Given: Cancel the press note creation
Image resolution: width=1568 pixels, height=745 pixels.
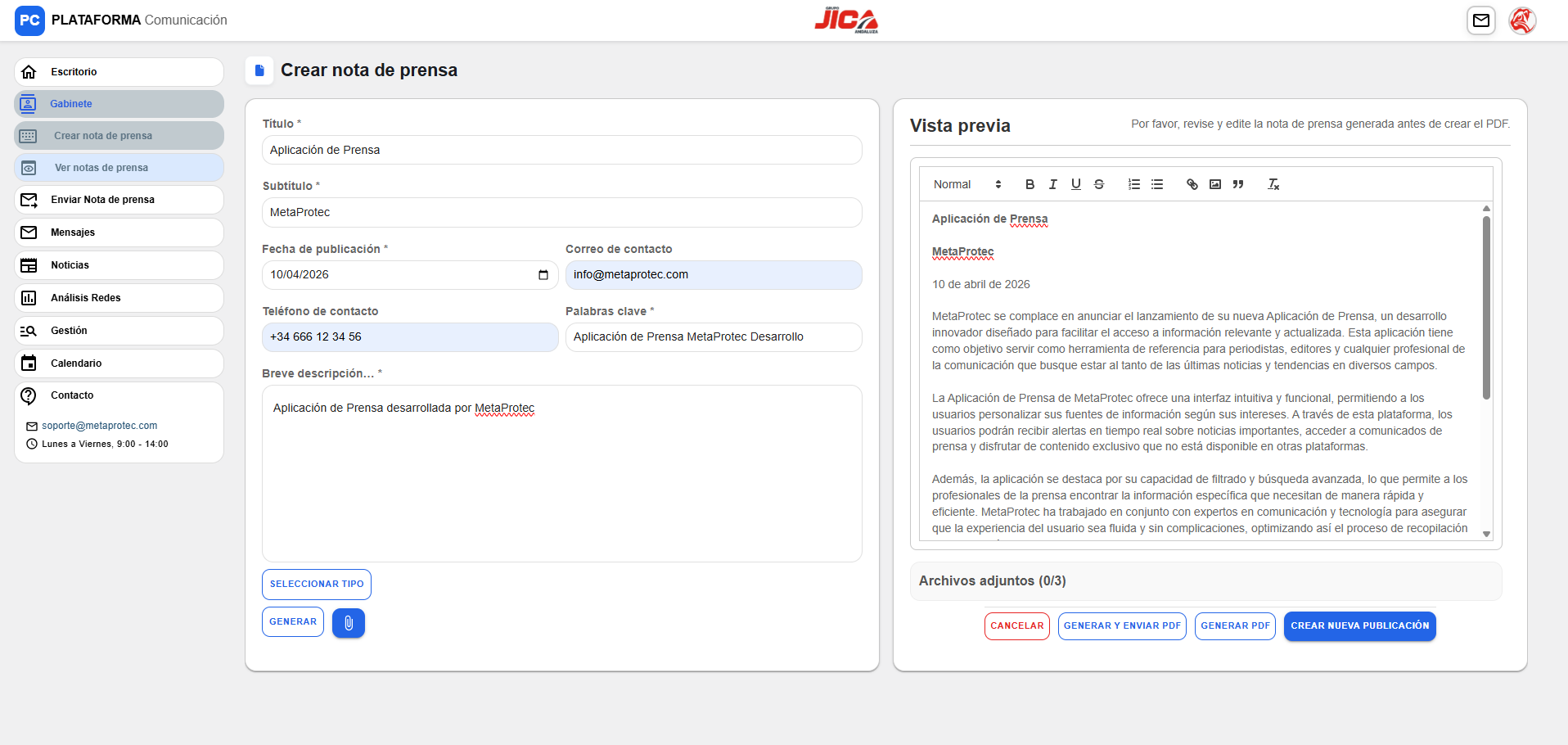Looking at the screenshot, I should [x=1016, y=625].
